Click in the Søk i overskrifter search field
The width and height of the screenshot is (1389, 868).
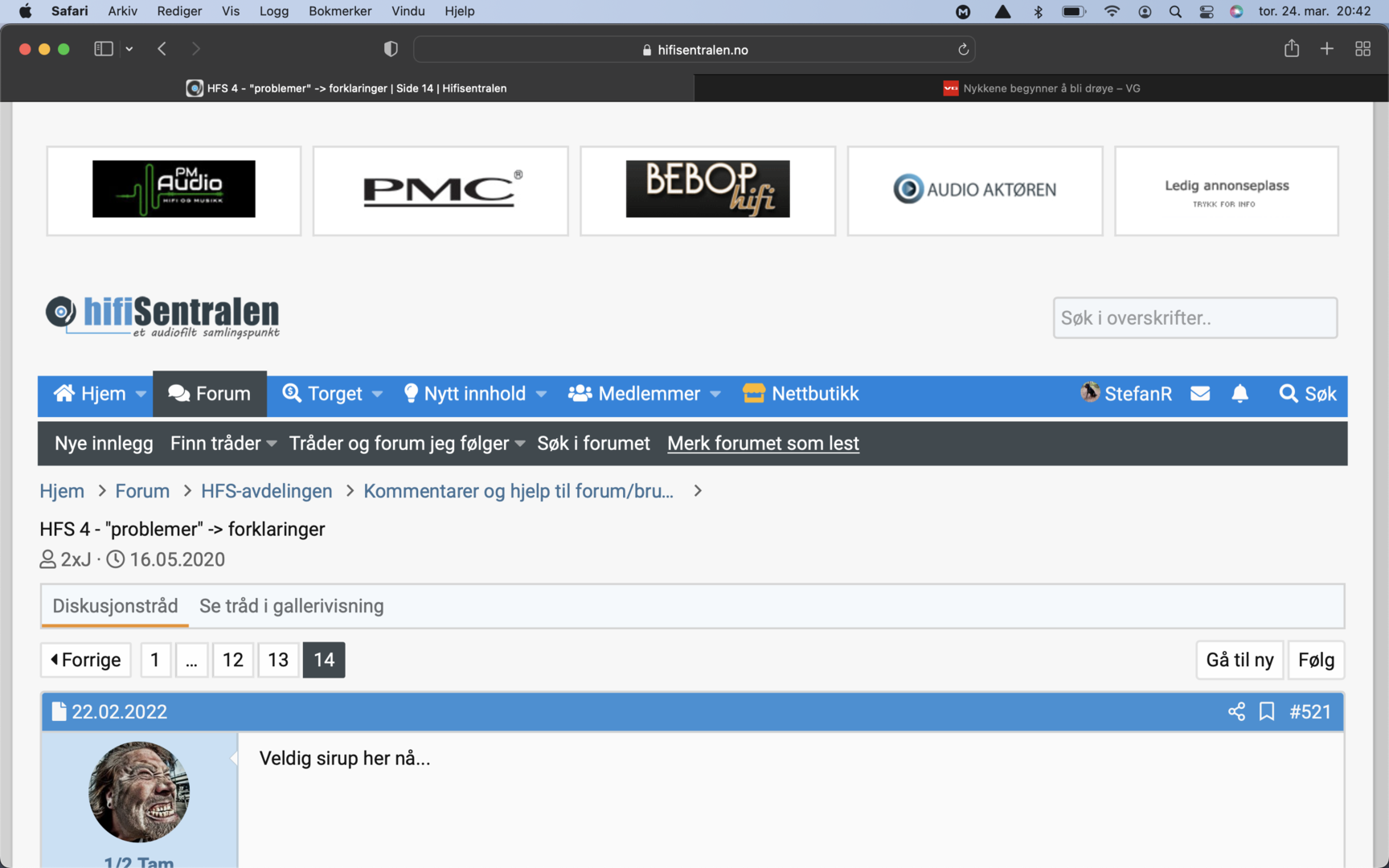click(1195, 317)
